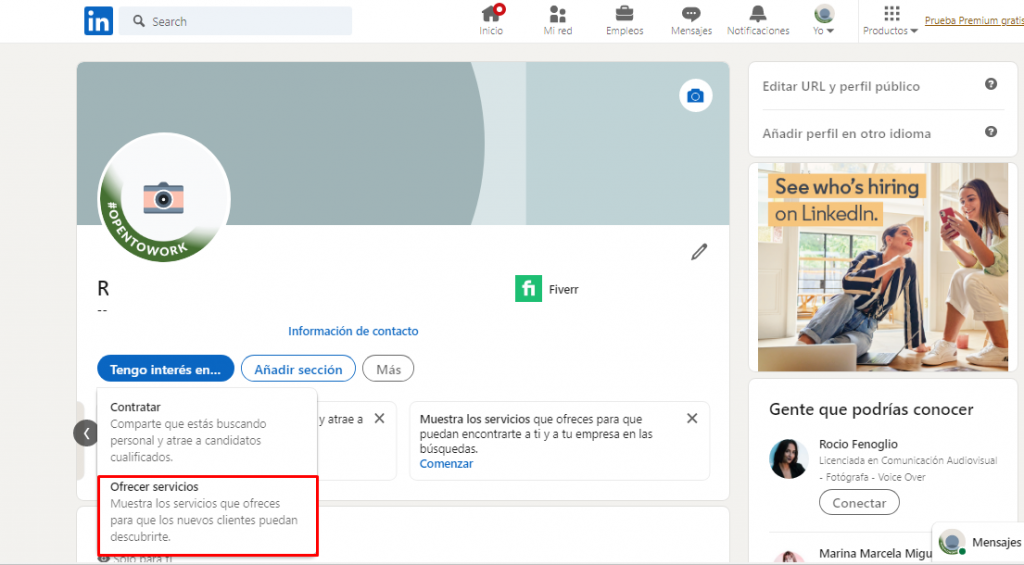Open the Más options dropdown
The image size is (1024, 565).
tap(388, 369)
